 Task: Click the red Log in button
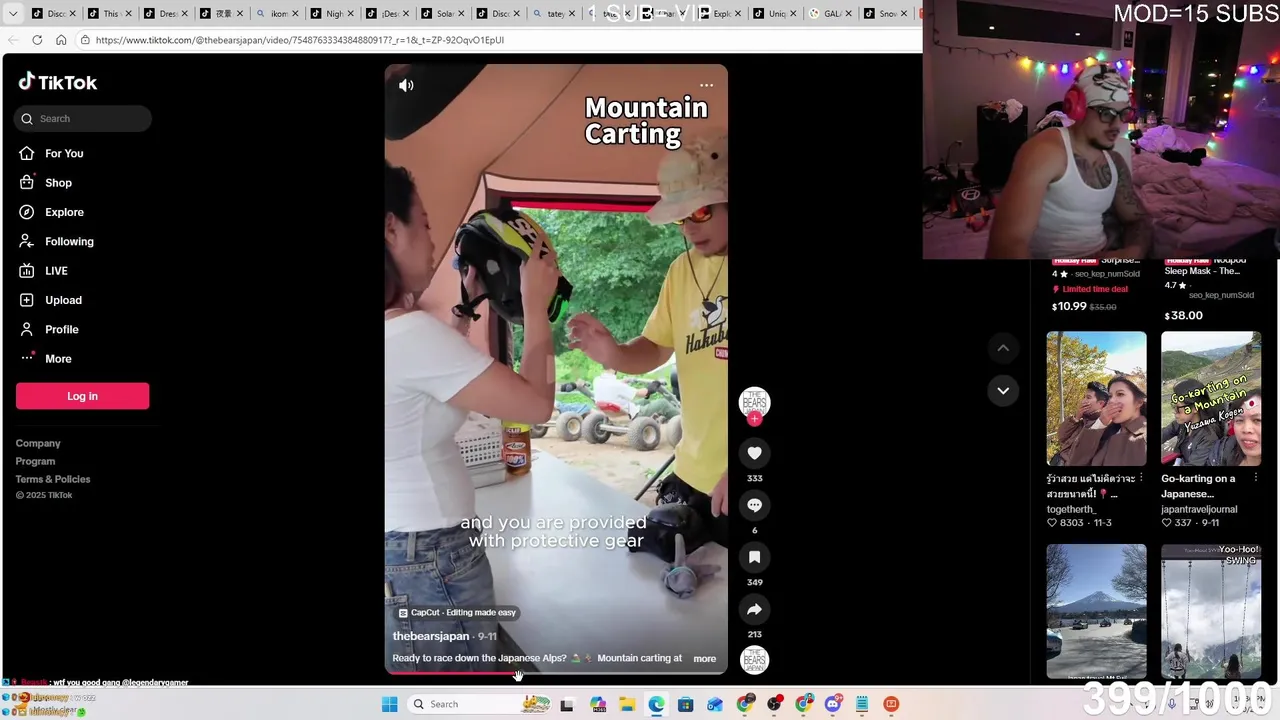coord(82,396)
